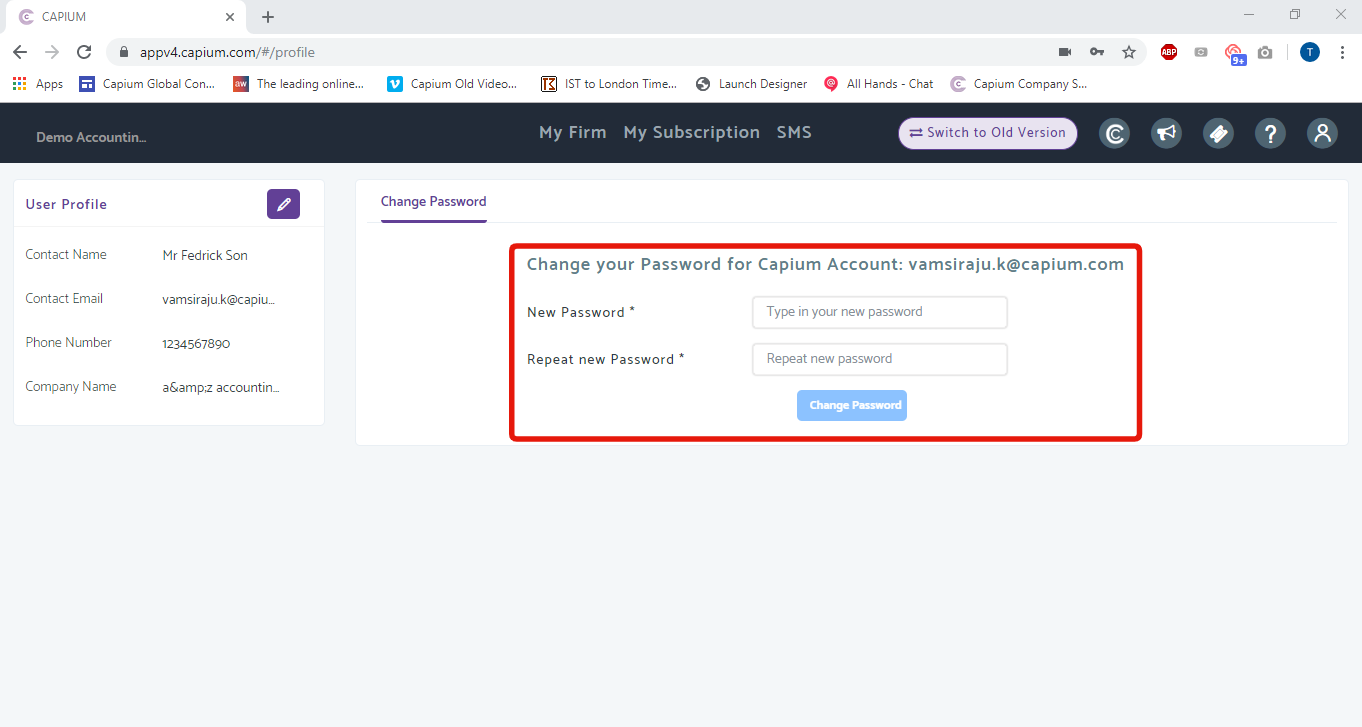Open the ABP Adblock Plus extension
This screenshot has height=727, width=1362.
tap(1169, 52)
